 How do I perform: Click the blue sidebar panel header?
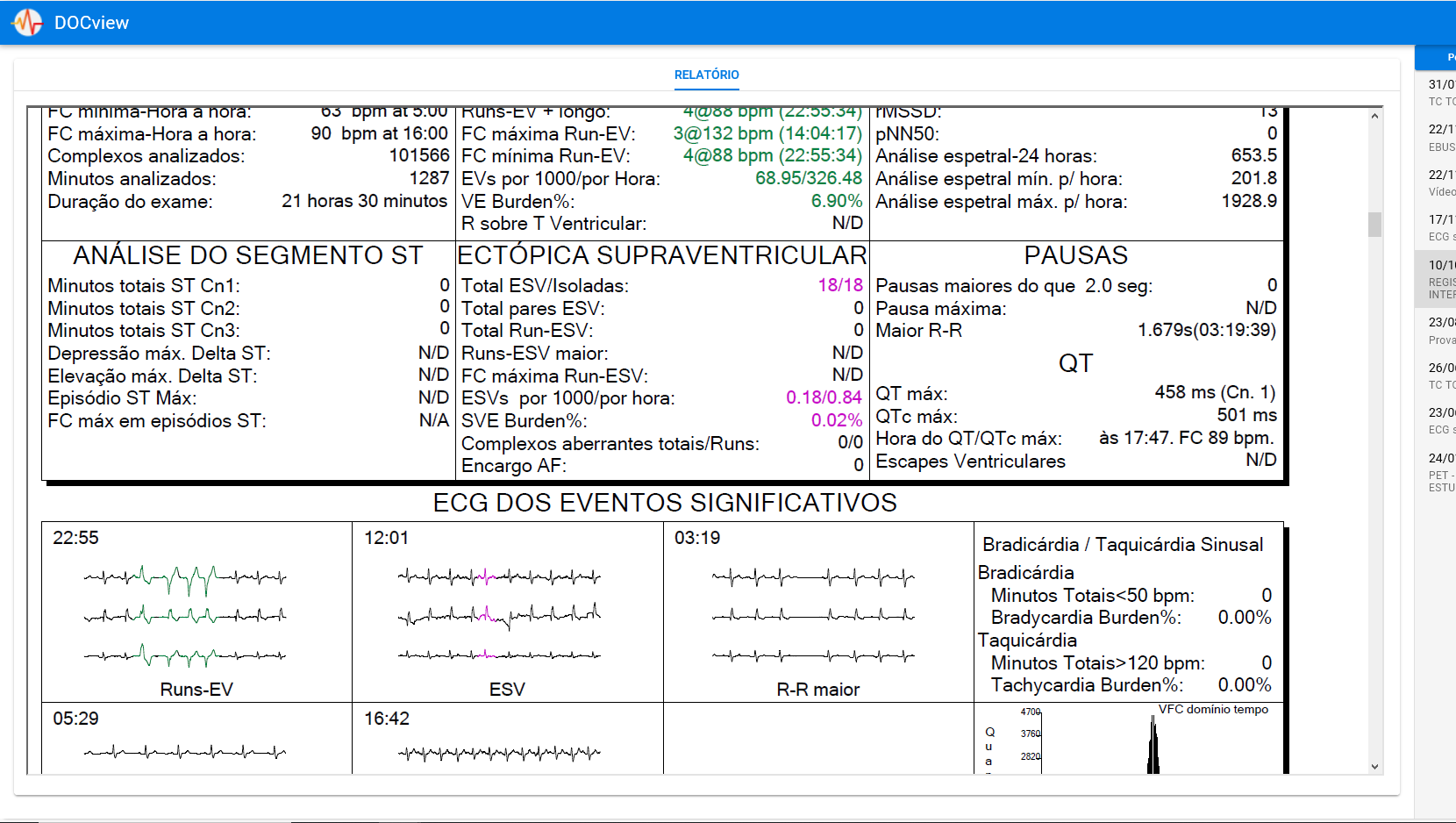click(x=1438, y=57)
